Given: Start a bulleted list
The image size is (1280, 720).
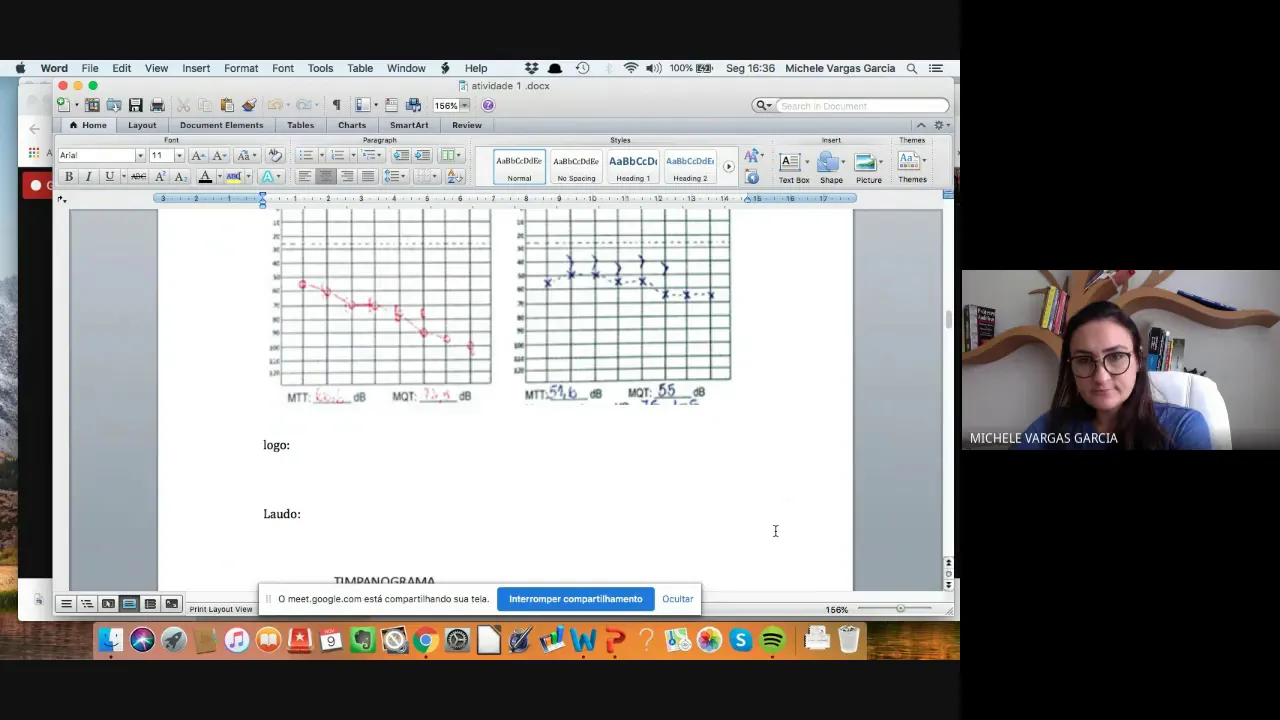Looking at the screenshot, I should (x=306, y=155).
